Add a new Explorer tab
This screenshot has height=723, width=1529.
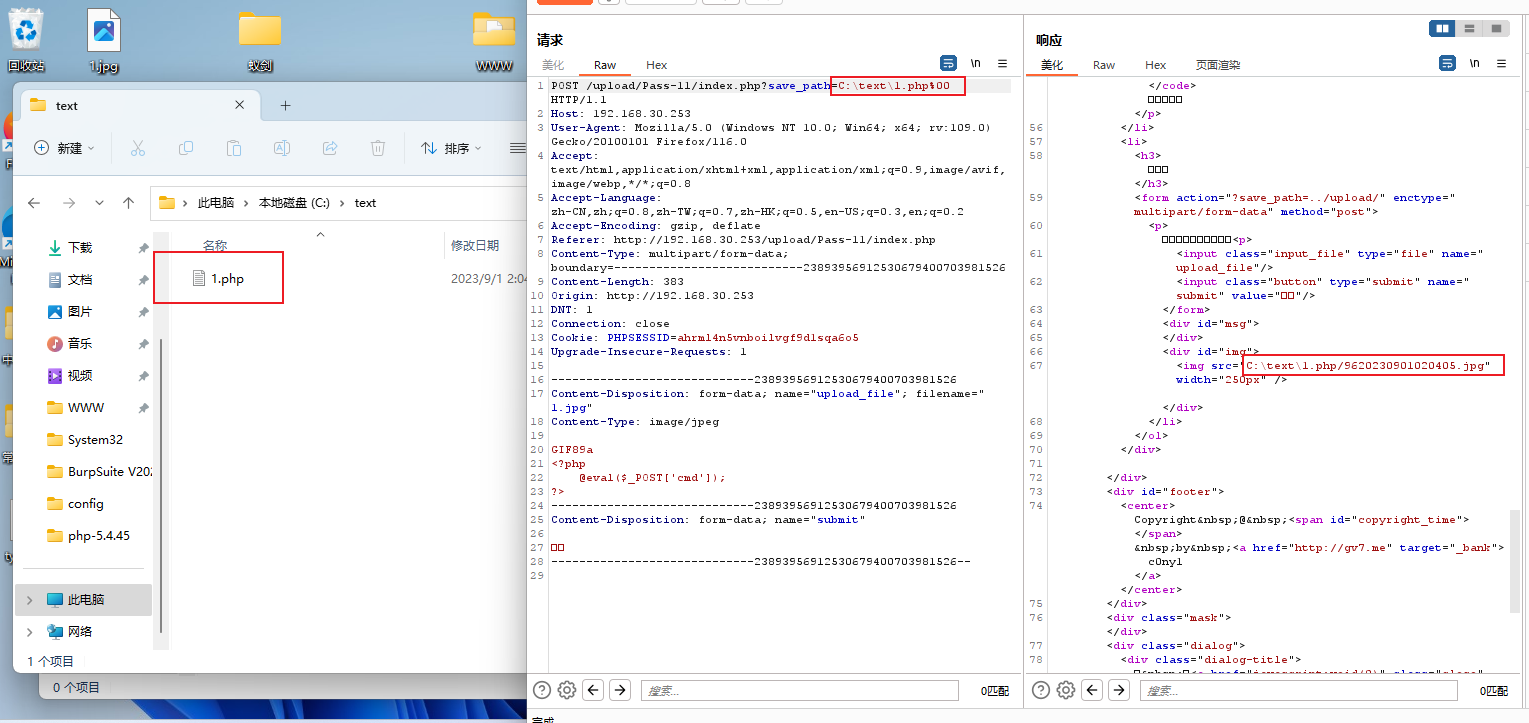[285, 105]
